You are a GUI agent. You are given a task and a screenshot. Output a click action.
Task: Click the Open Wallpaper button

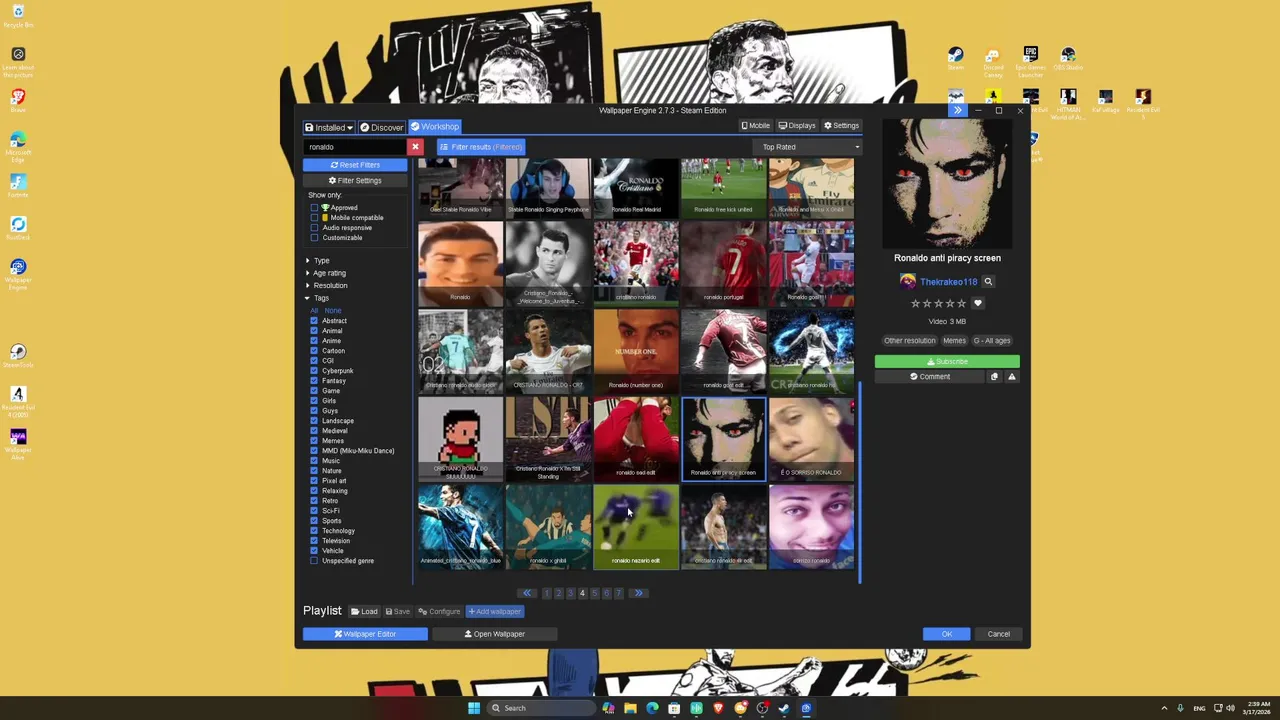[494, 634]
